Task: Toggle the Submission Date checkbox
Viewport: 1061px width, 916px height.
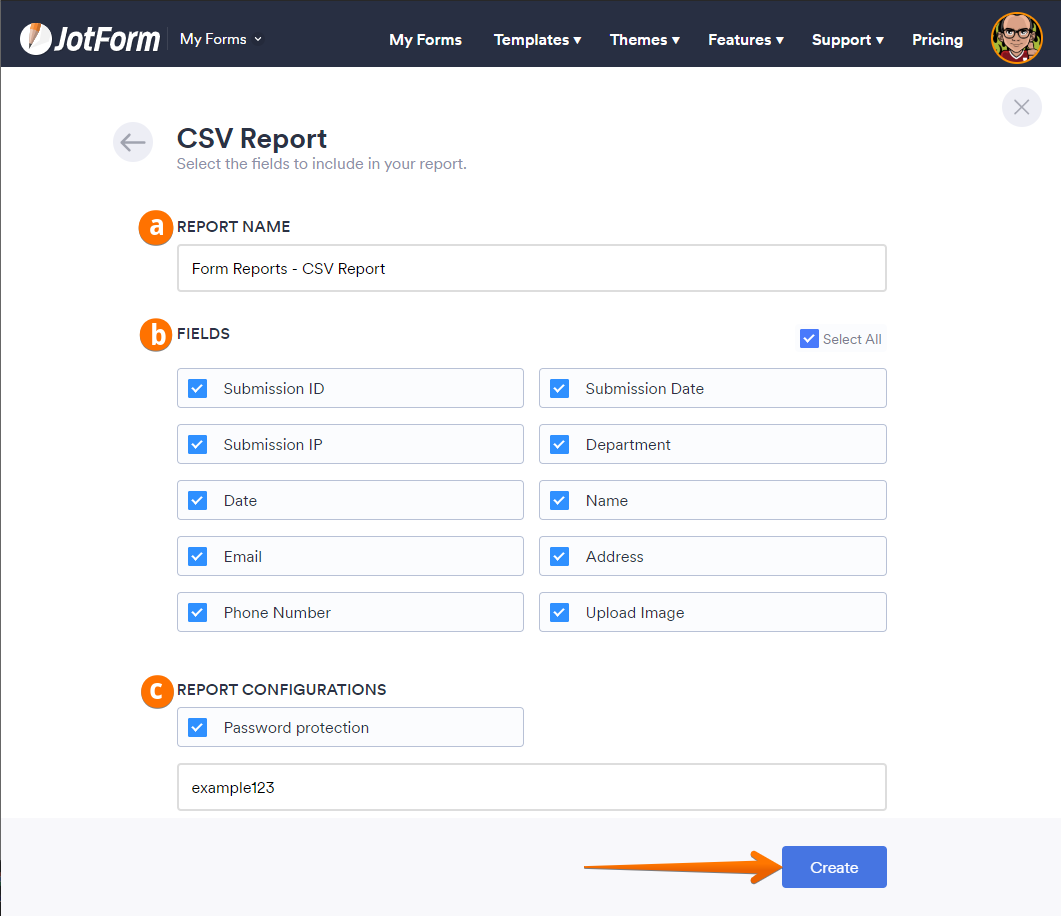Action: pyautogui.click(x=560, y=389)
